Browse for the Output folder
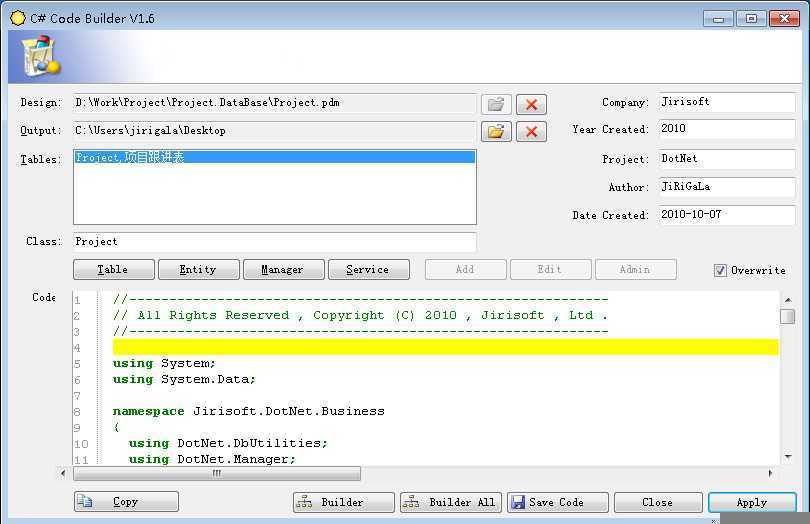Image resolution: width=810 pixels, height=524 pixels. pos(496,131)
